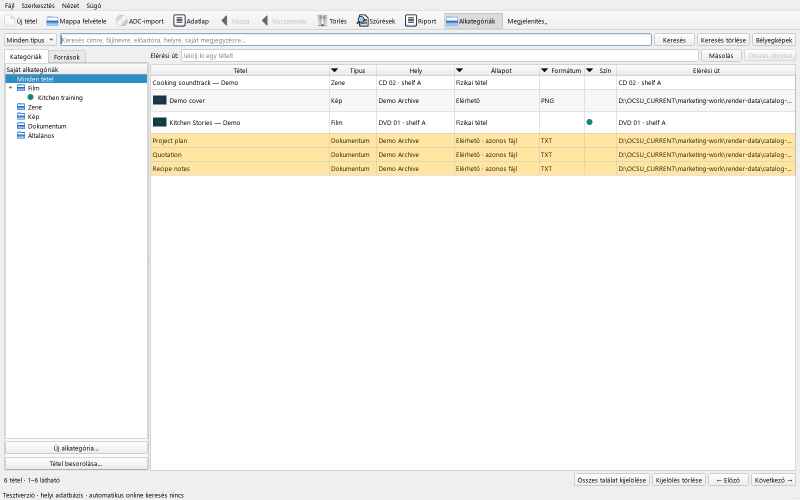Click the Demo cover thumbnail image
The image size is (800, 500).
pyautogui.click(x=160, y=101)
